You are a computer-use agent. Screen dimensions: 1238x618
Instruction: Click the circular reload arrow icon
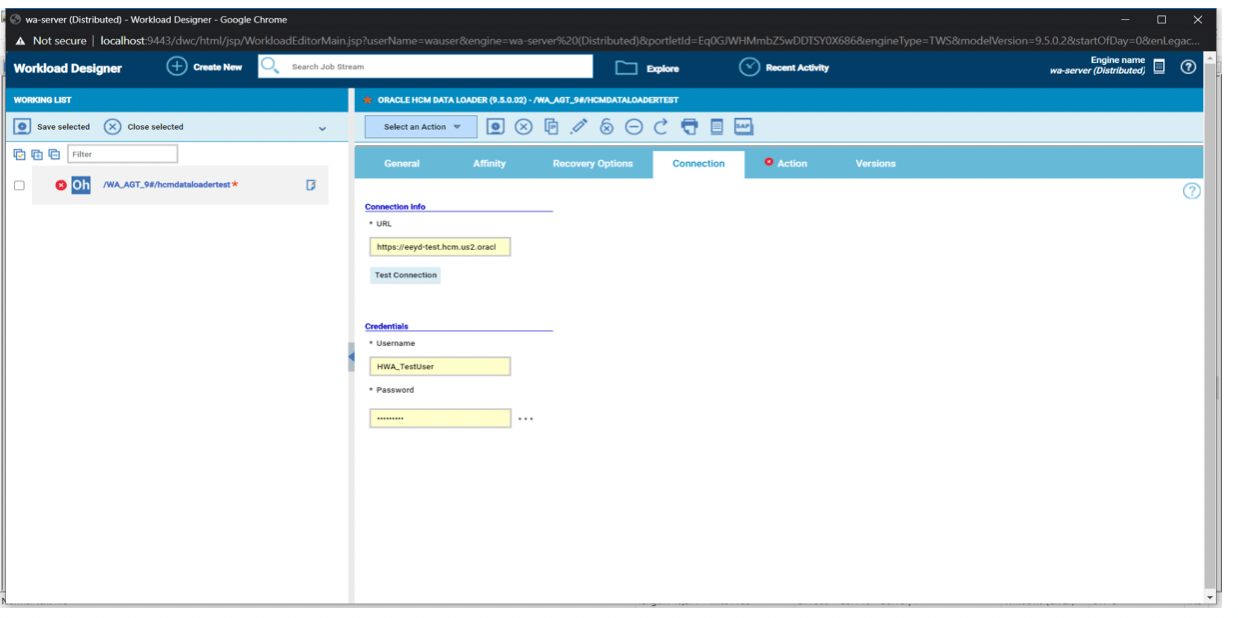click(661, 126)
